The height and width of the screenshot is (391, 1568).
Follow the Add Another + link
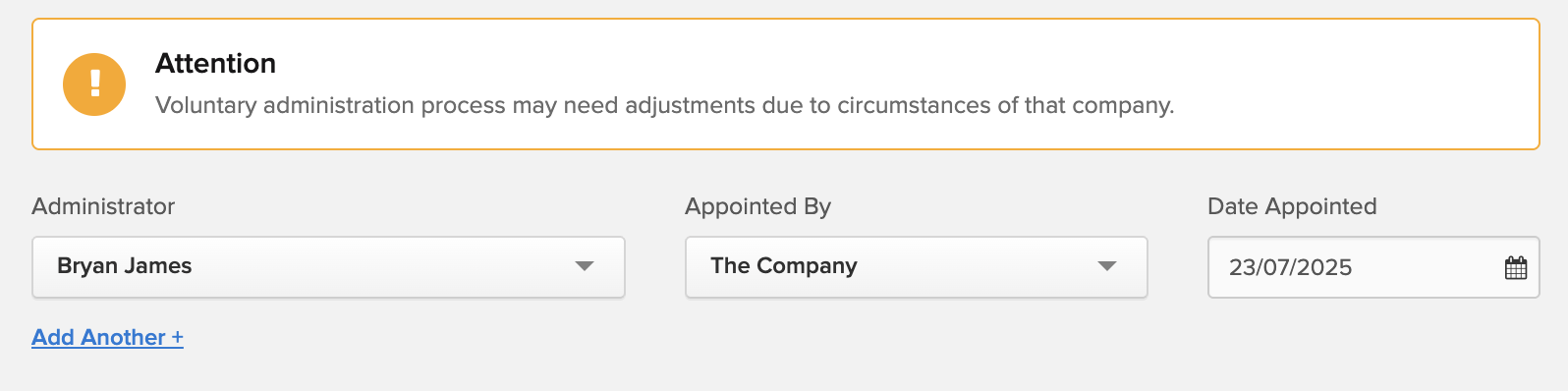pyautogui.click(x=108, y=337)
